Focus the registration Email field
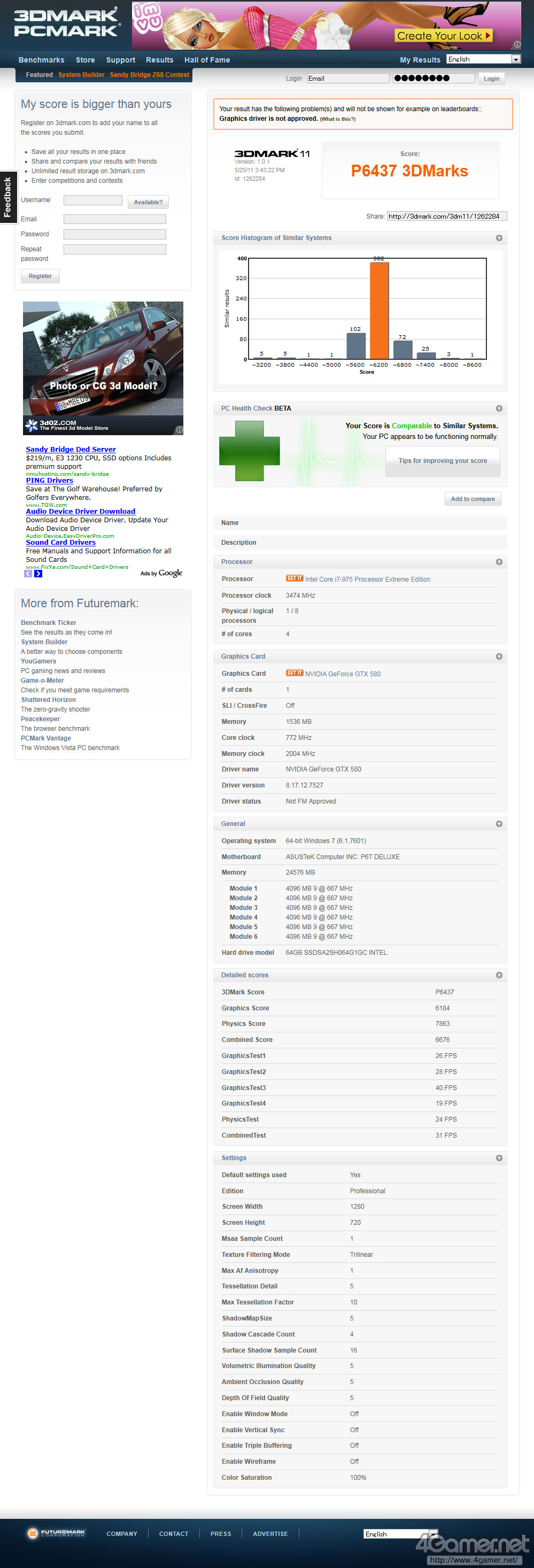This screenshot has width=534, height=1568. [x=115, y=219]
